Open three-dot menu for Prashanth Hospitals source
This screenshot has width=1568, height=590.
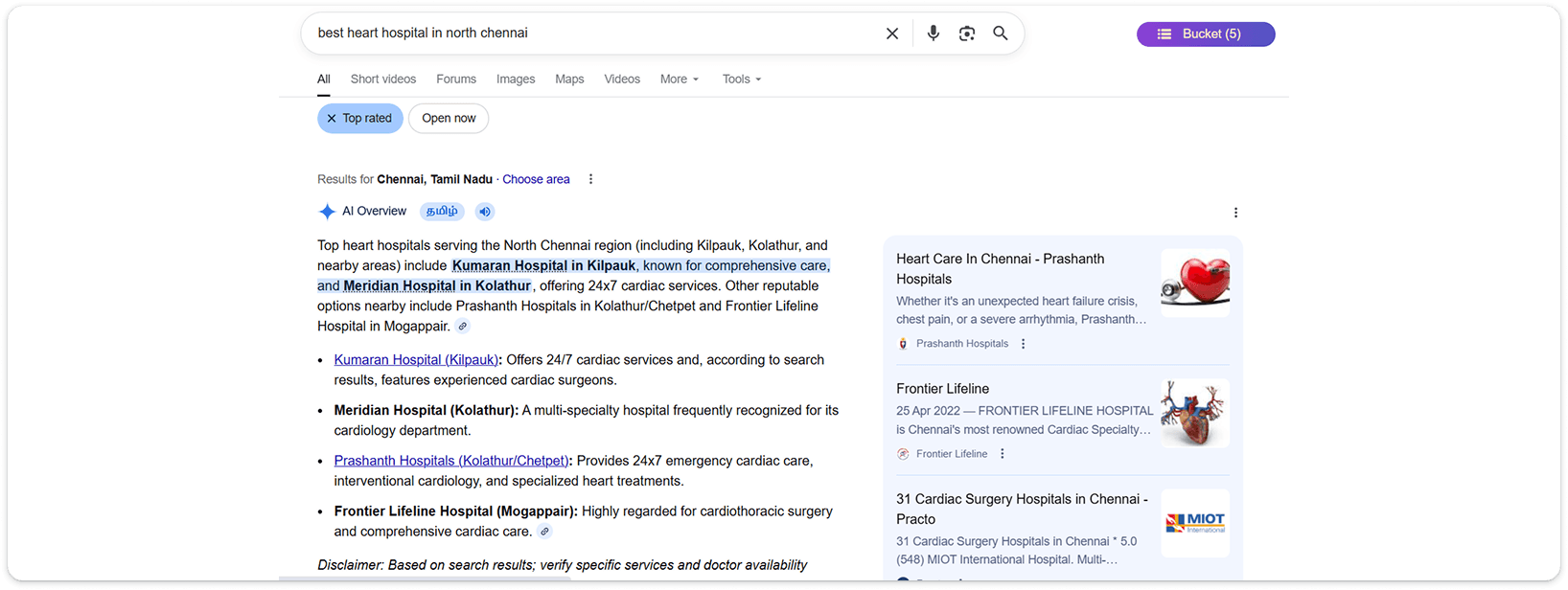pyautogui.click(x=1023, y=344)
